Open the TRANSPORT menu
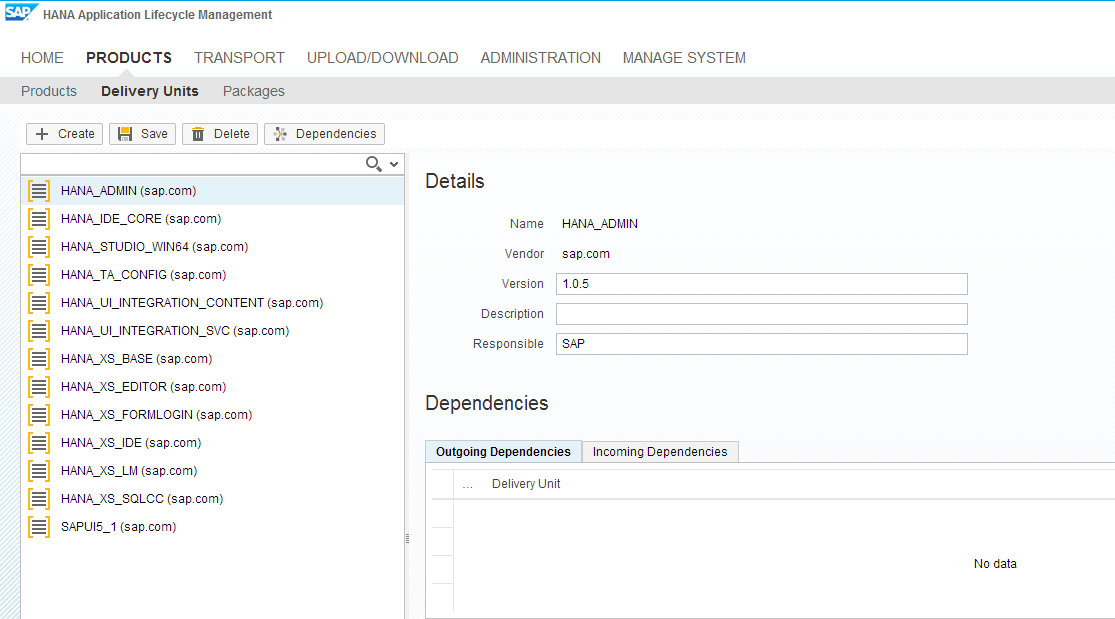 click(x=239, y=58)
